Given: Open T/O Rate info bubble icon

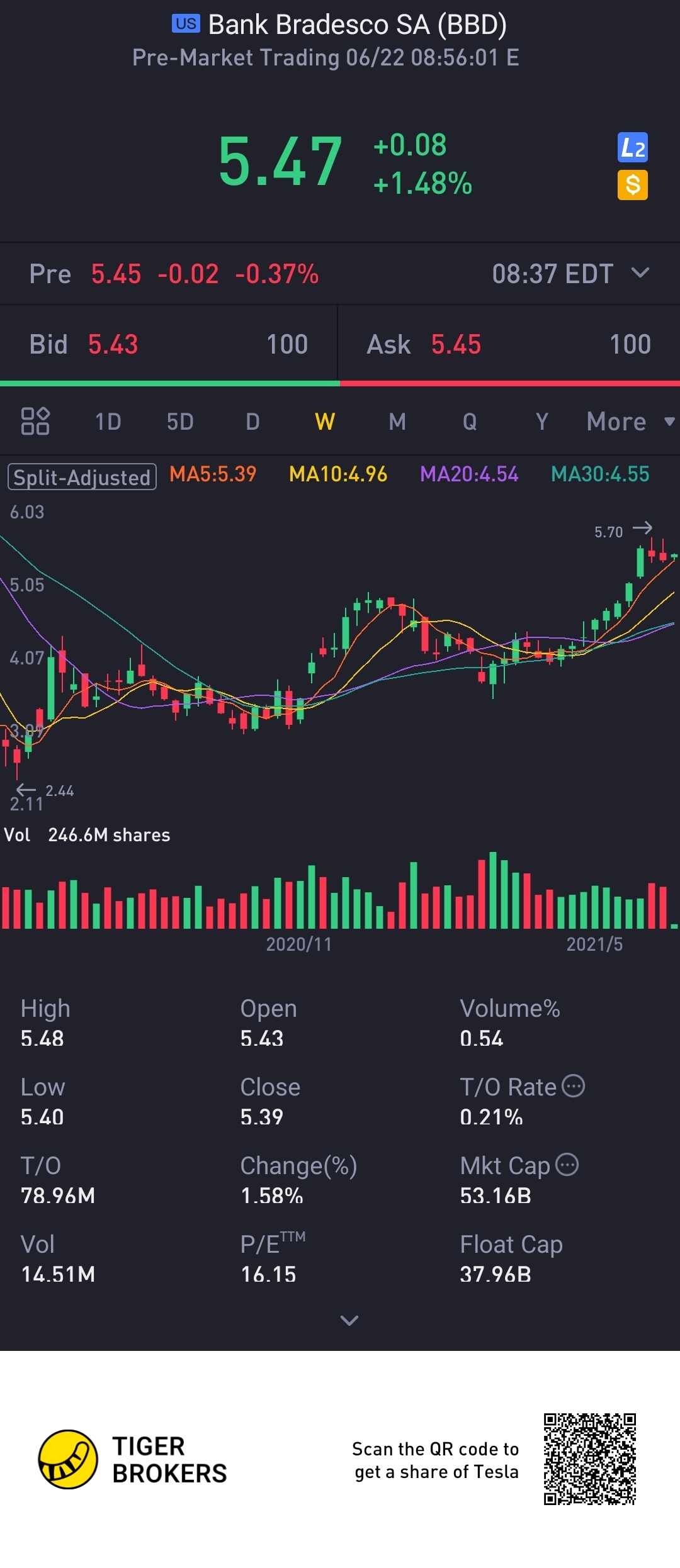Looking at the screenshot, I should [573, 1085].
